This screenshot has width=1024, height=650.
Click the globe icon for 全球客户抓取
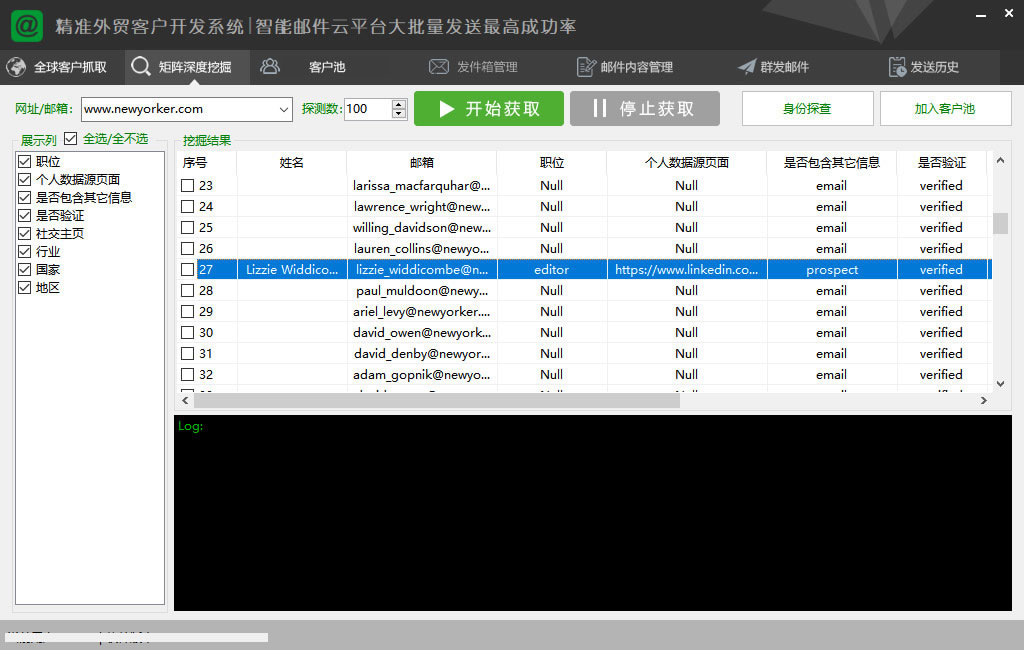pyautogui.click(x=16, y=67)
